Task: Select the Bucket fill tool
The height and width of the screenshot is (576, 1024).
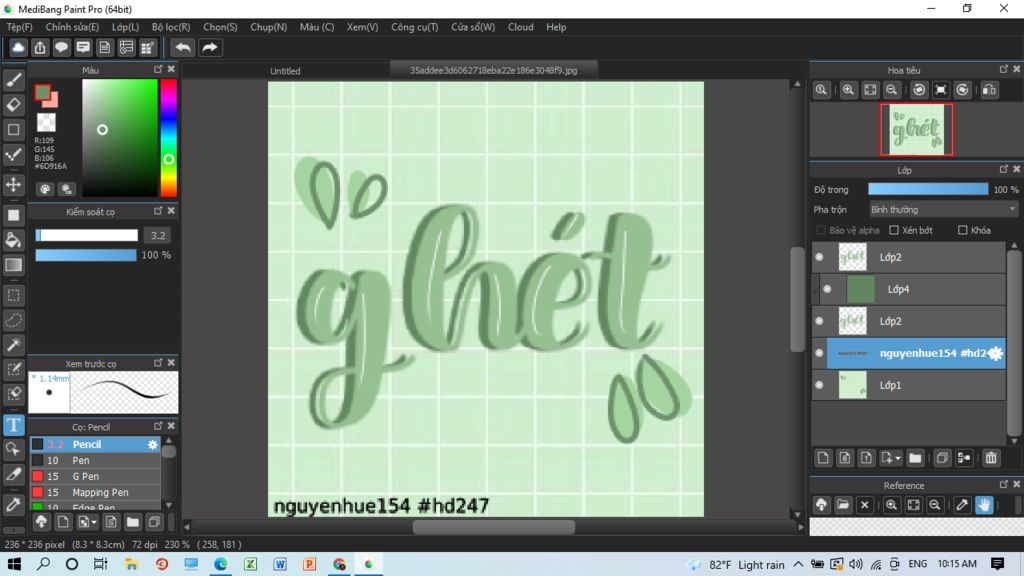Action: [x=13, y=240]
